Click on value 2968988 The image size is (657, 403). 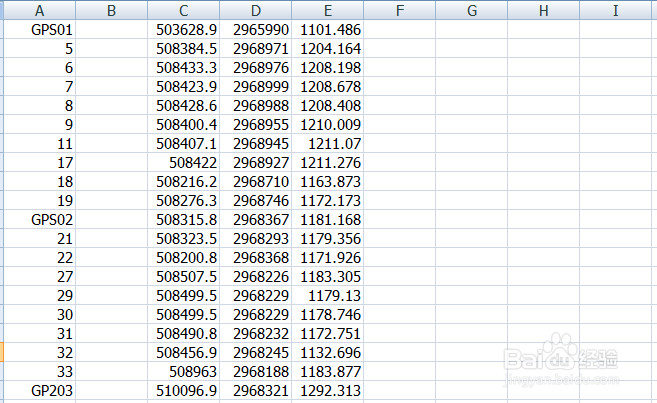click(256, 106)
